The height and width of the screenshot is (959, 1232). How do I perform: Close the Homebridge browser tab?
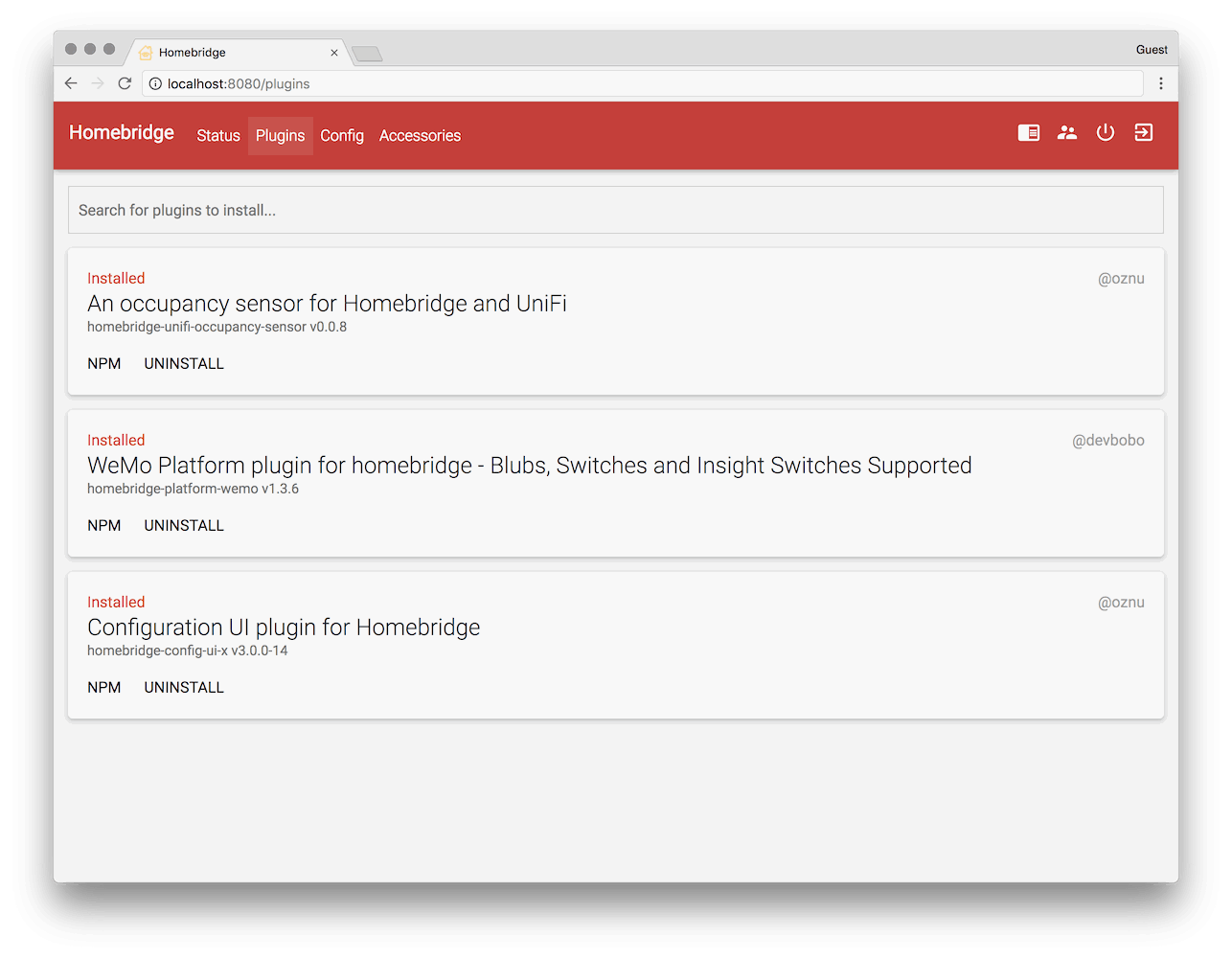(x=334, y=53)
